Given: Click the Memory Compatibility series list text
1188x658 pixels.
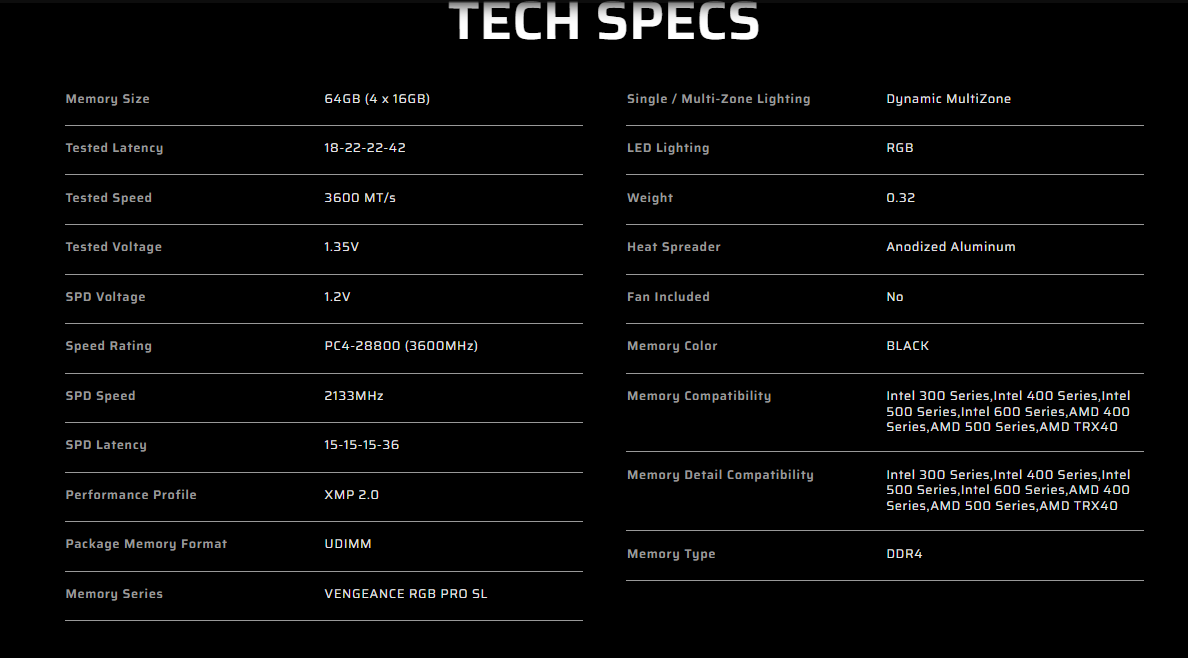Looking at the screenshot, I should pos(1008,412).
